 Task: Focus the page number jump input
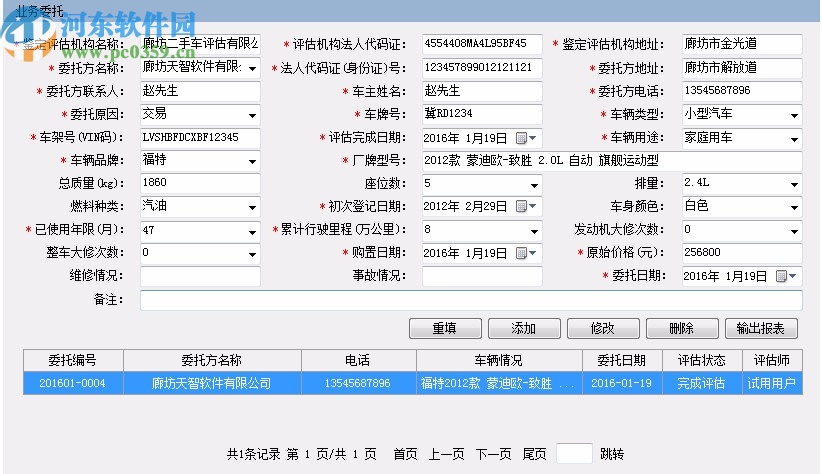pos(574,454)
